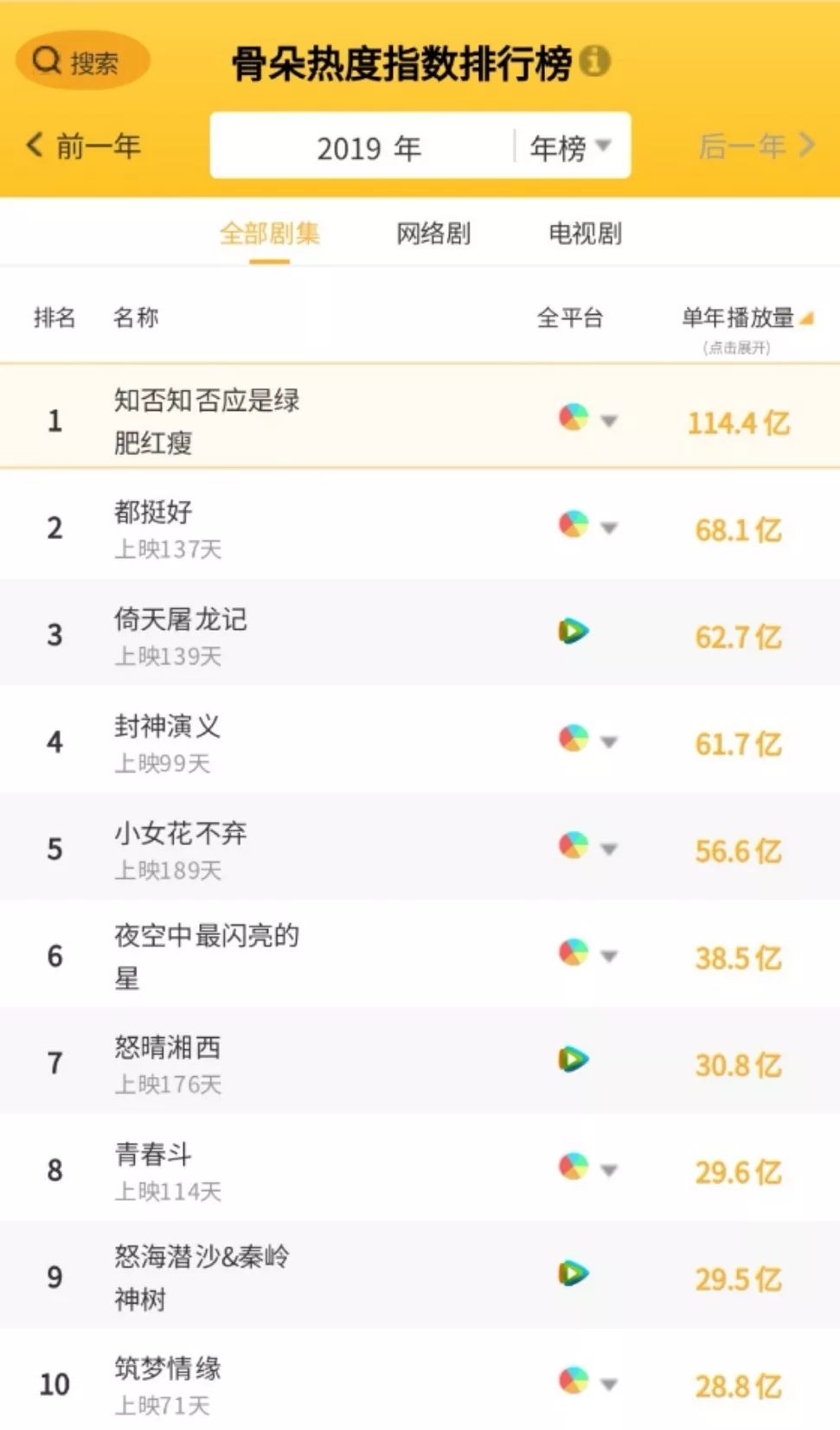Switch to the 电视剧 tab
The image size is (840, 1430).
(585, 234)
